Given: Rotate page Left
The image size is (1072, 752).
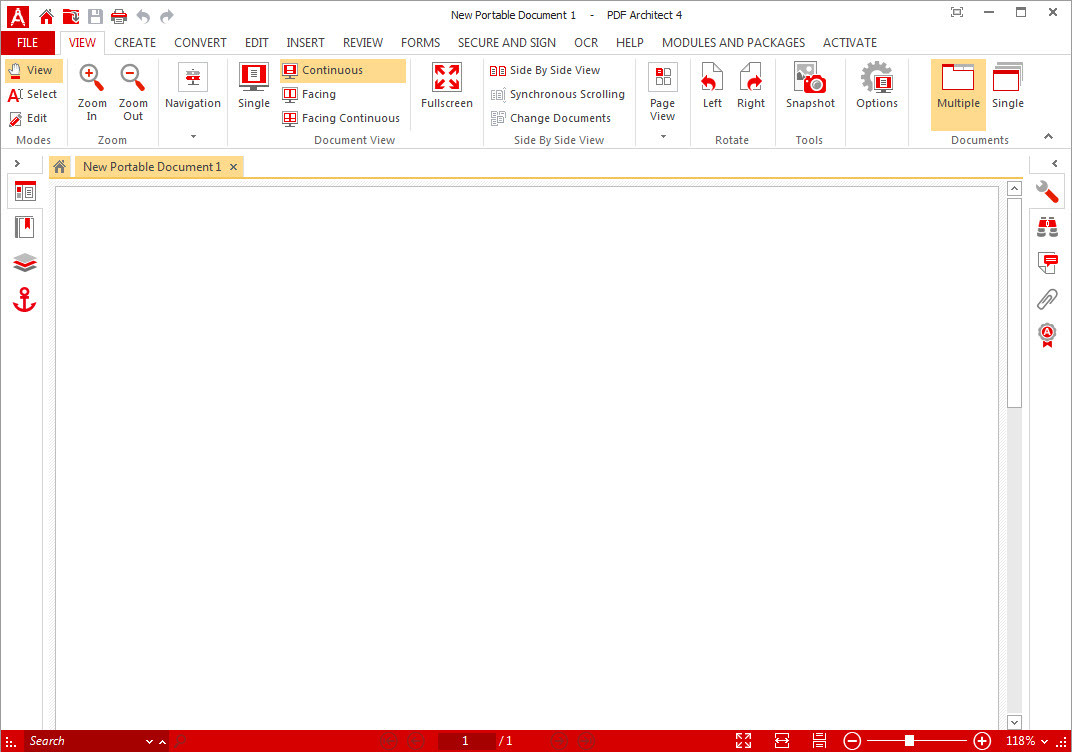Looking at the screenshot, I should point(712,86).
